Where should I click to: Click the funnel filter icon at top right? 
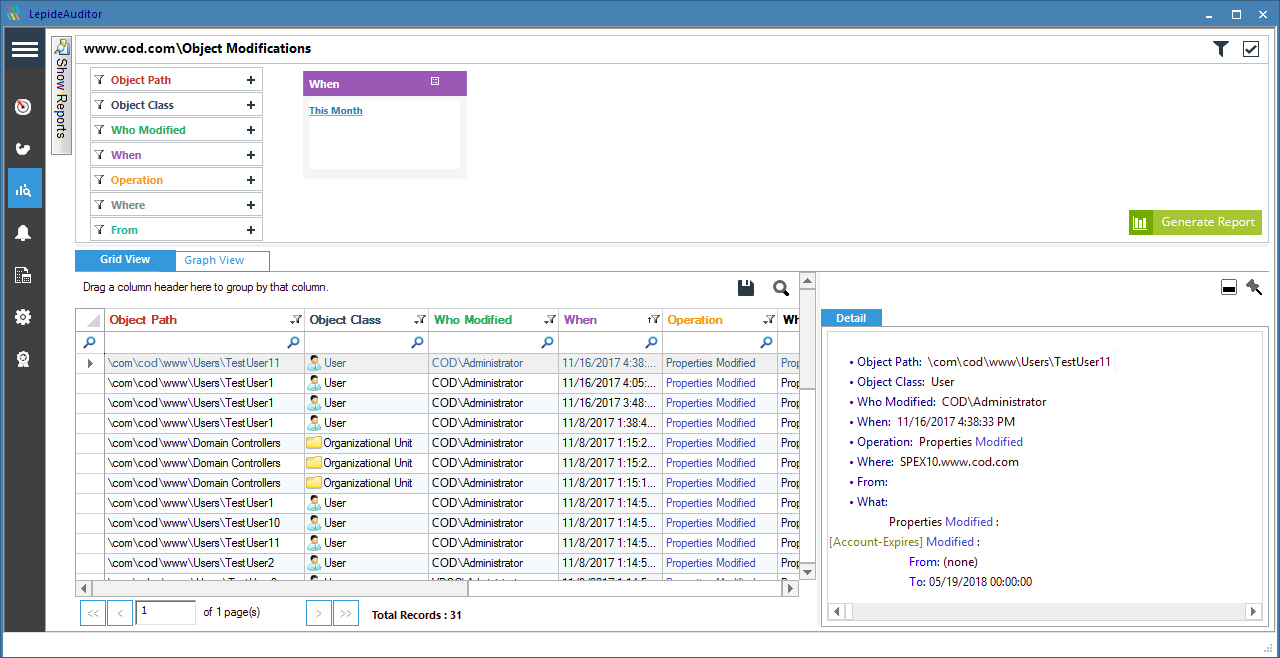click(x=1221, y=49)
